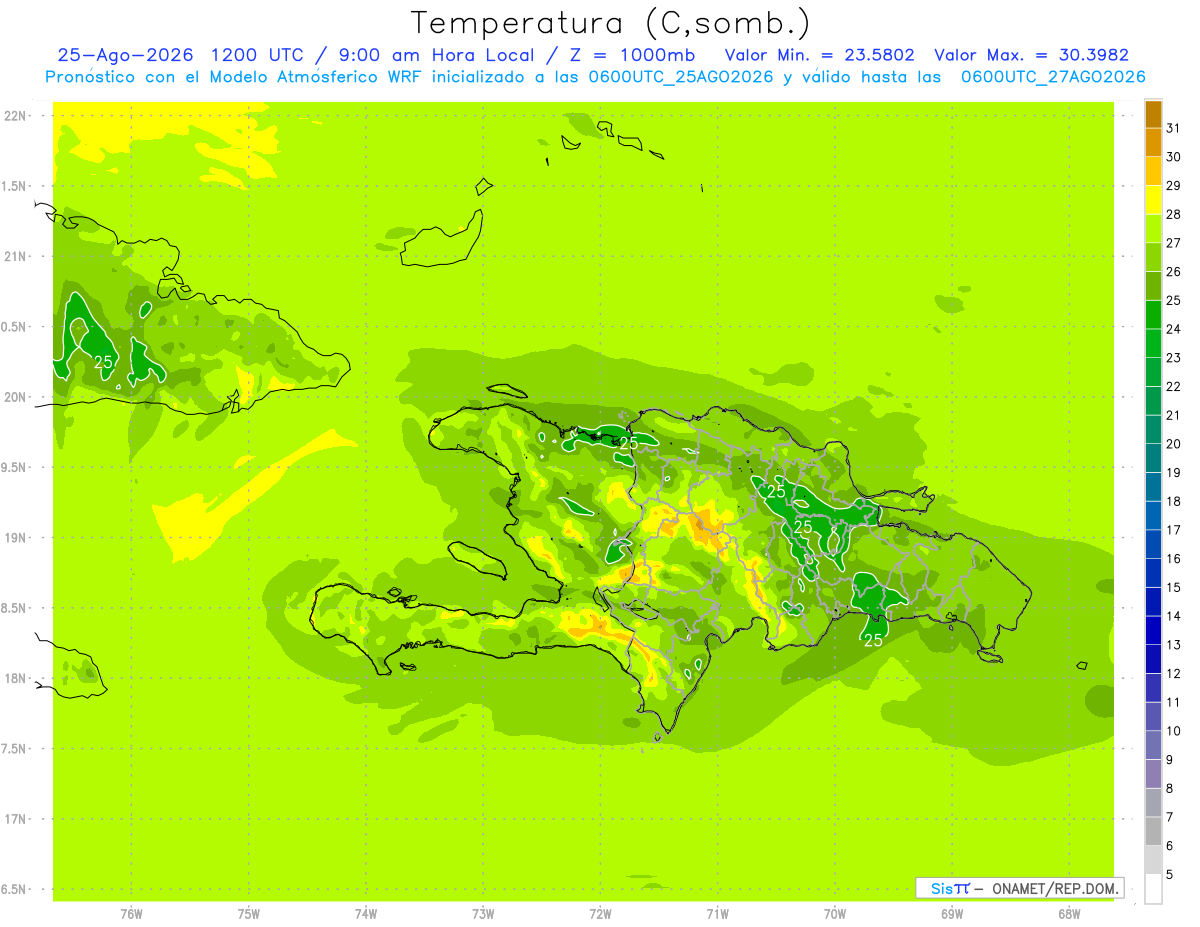Click the '17N' latitude axis label
This screenshot has height=927, width=1200.
click(15, 819)
